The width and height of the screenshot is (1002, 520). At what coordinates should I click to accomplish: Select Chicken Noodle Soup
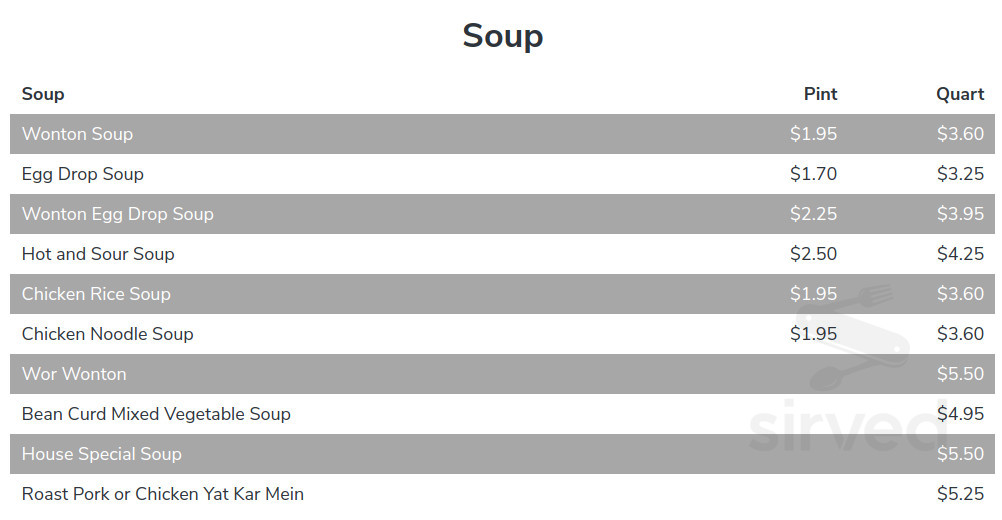point(108,334)
